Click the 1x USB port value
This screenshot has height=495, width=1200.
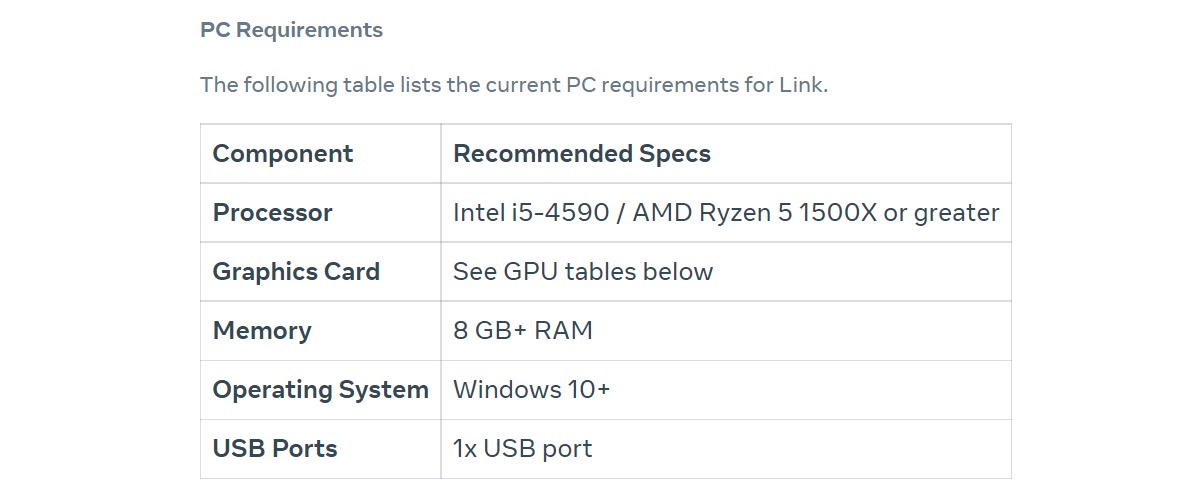pos(523,449)
